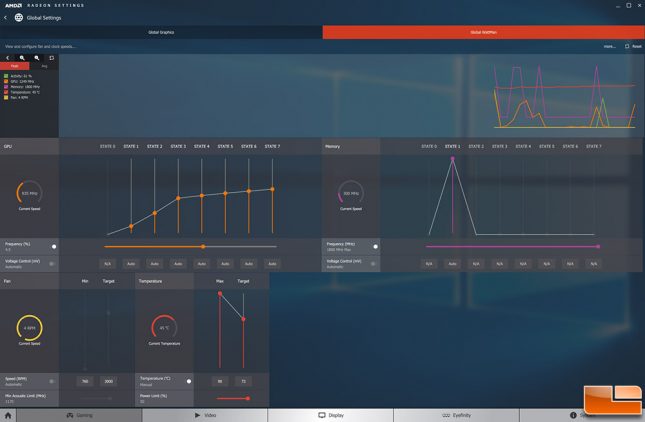
Task: Open the Gaming section with controller icon
Action: click(79, 415)
